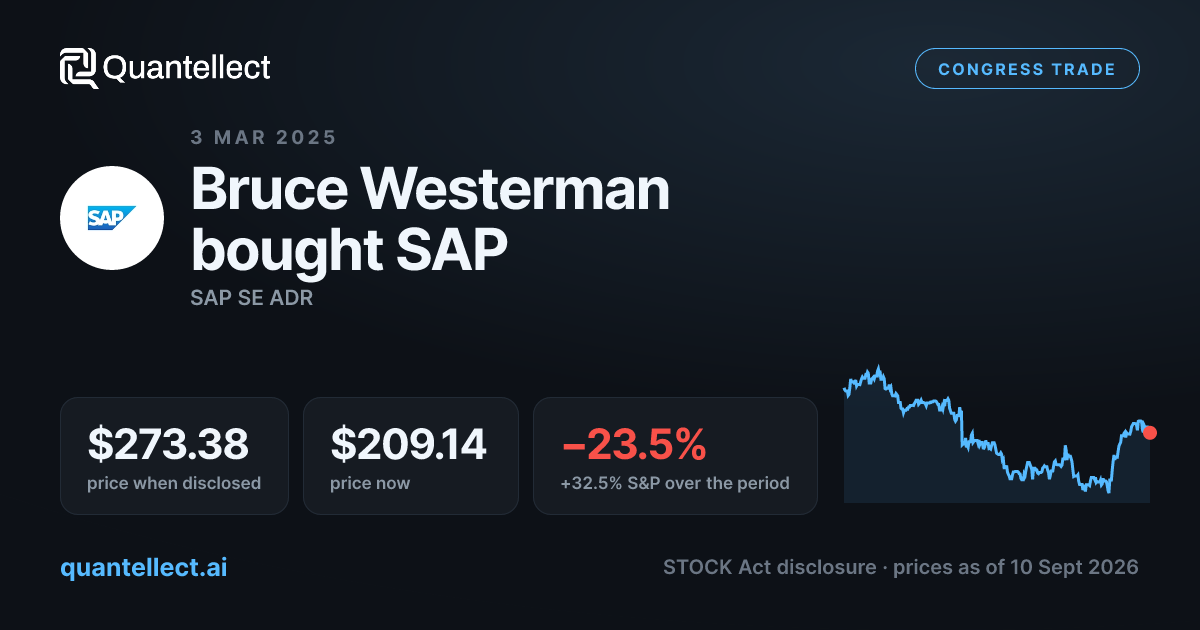Screen dimensions: 1200x630
Task: Click the red endpoint dot on chart
Action: coord(1149,433)
